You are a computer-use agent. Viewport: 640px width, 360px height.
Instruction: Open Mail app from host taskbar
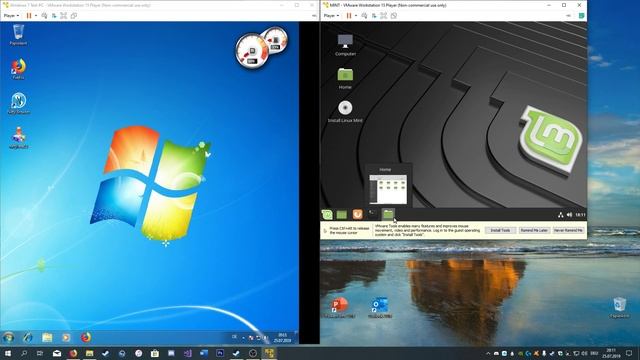tap(57, 353)
